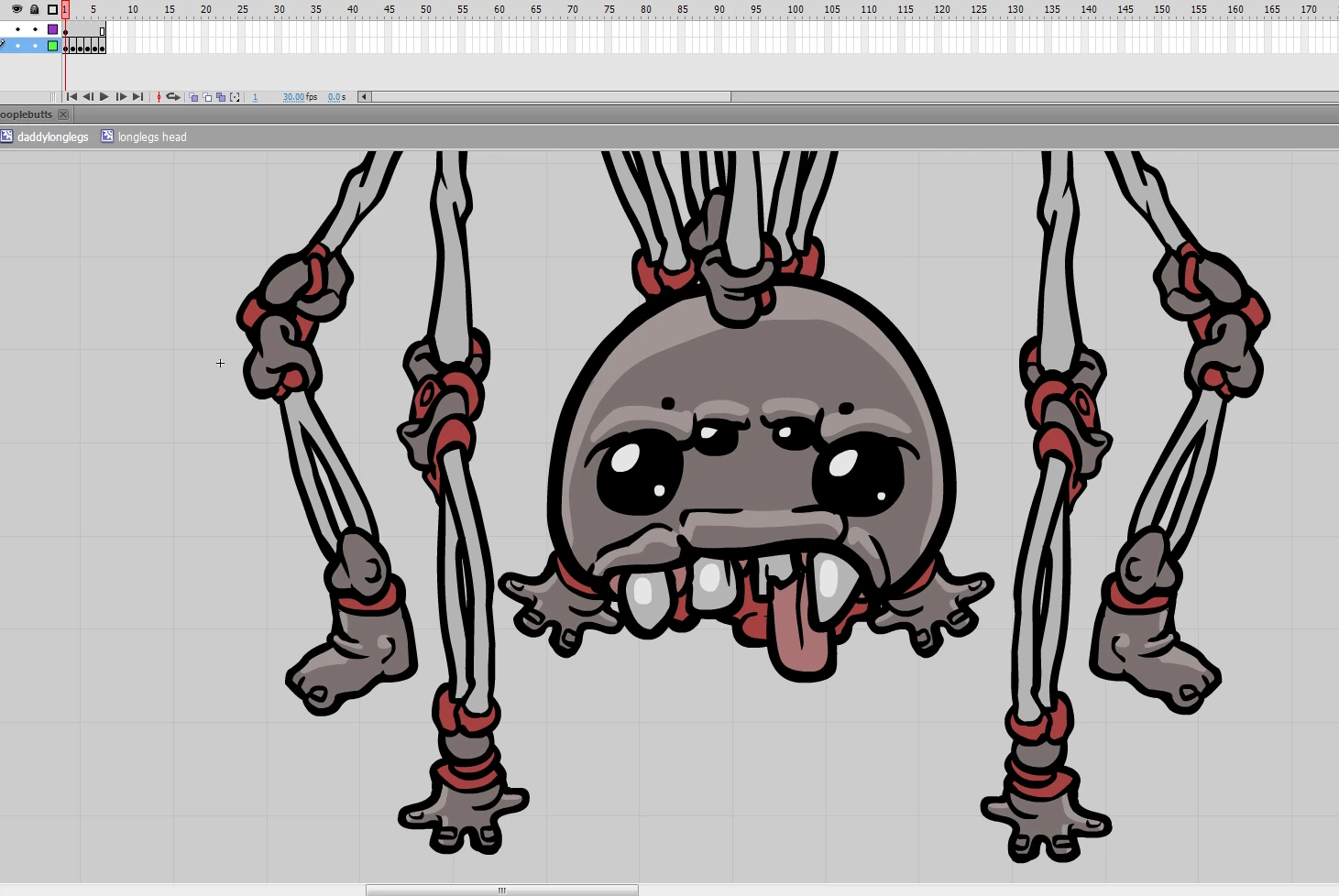This screenshot has height=896, width=1339.
Task: Click the stage horizontal scrollbar thumb
Action: (x=502, y=891)
